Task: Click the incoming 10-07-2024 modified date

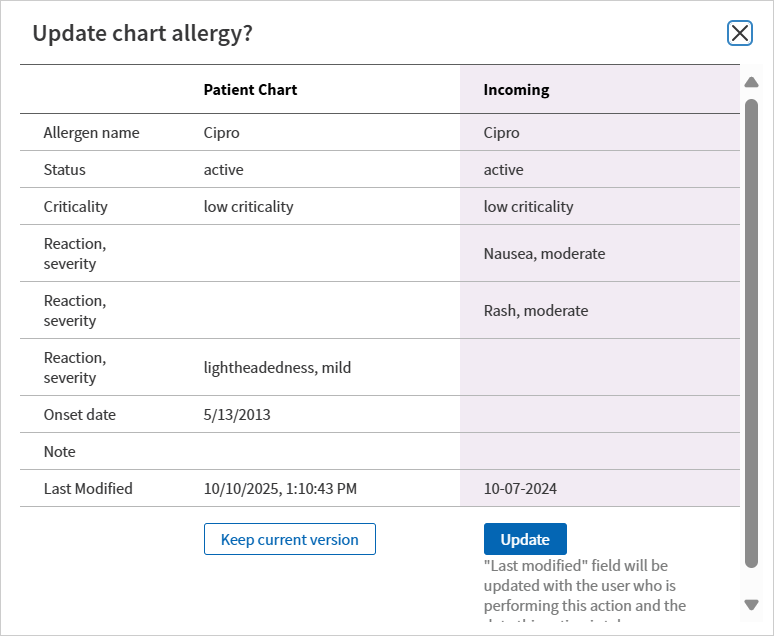Action: (x=520, y=488)
